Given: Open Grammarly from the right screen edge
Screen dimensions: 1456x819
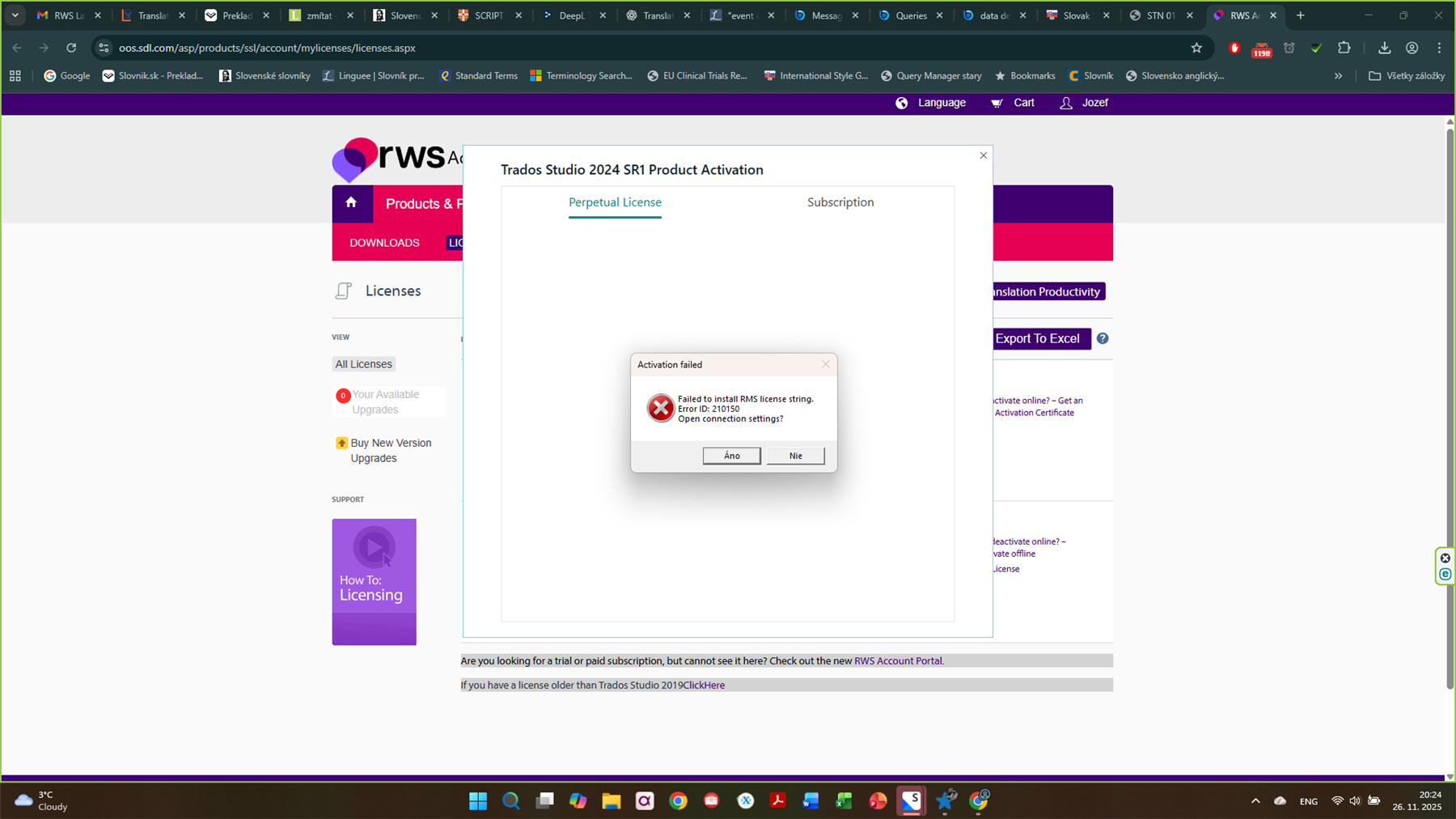Looking at the screenshot, I should 1445,575.
